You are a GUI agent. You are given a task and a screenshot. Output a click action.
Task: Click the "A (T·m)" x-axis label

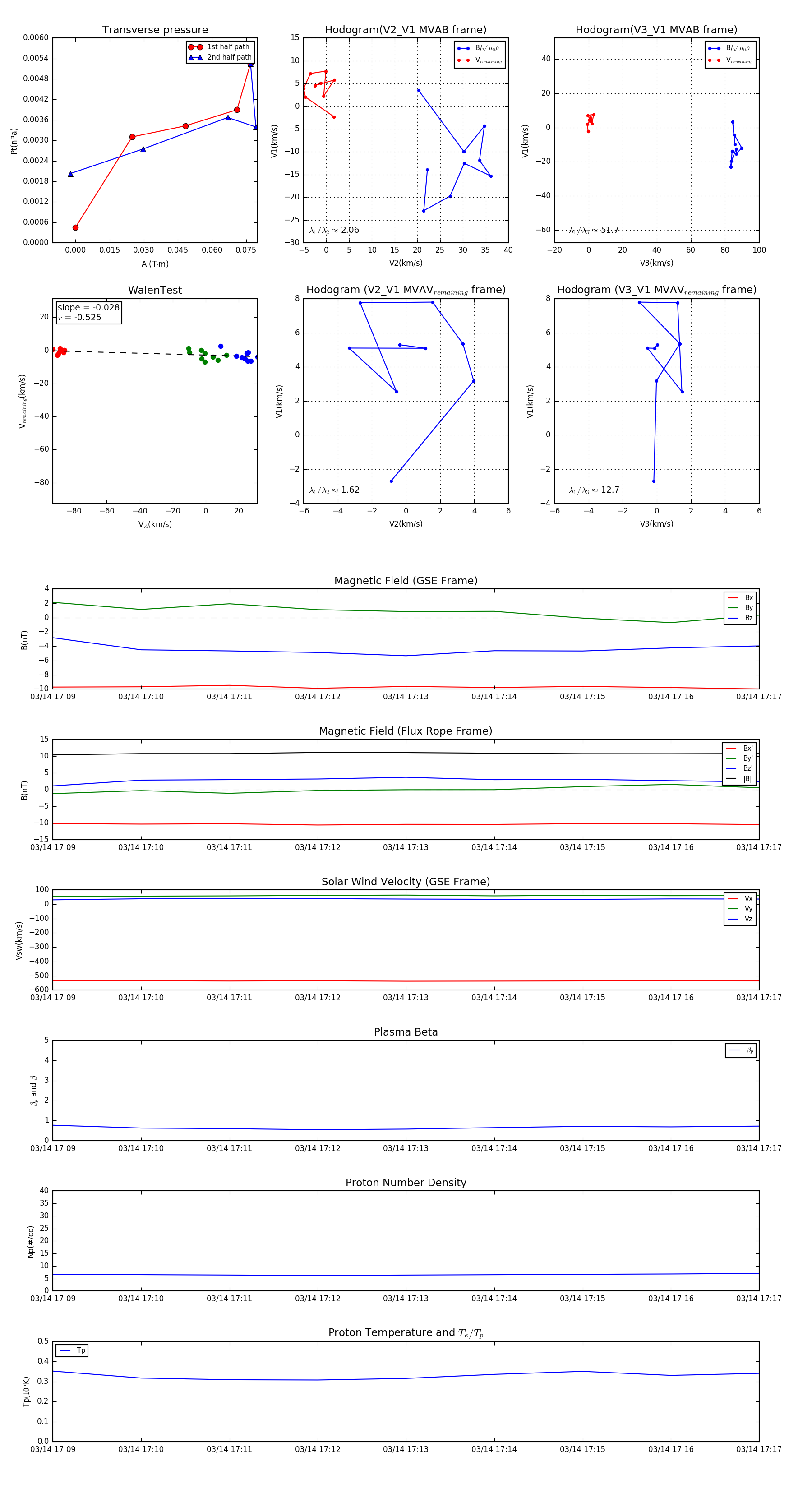click(x=155, y=264)
